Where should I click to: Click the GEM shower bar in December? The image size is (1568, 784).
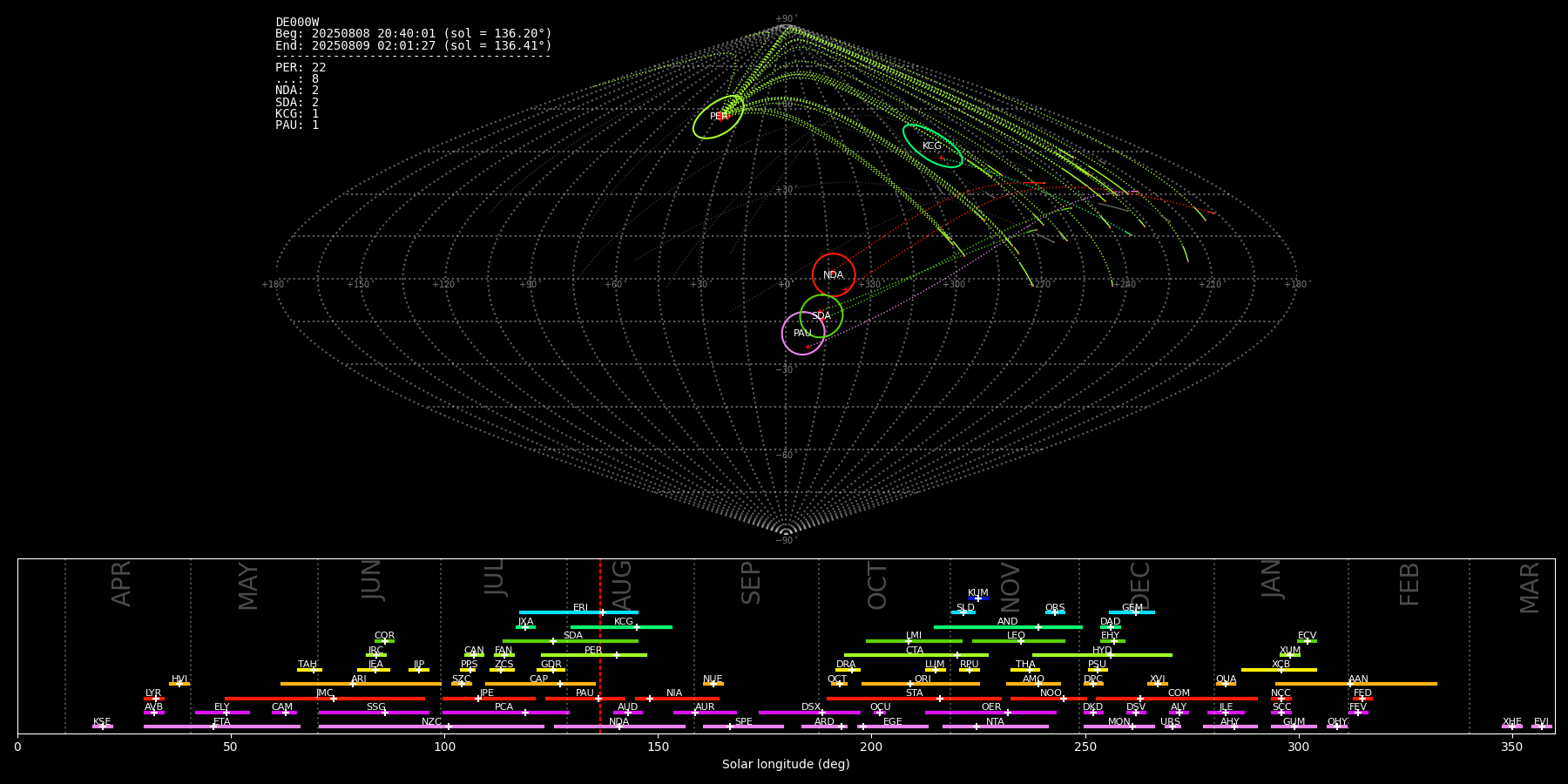point(1132,612)
